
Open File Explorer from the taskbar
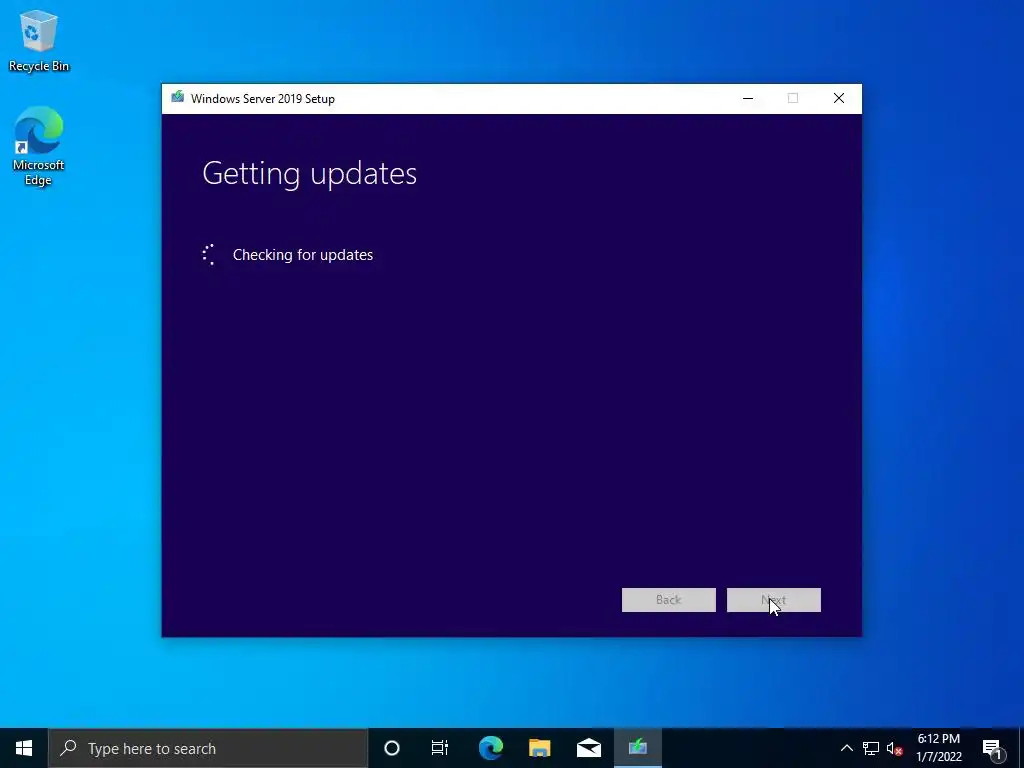pyautogui.click(x=539, y=748)
